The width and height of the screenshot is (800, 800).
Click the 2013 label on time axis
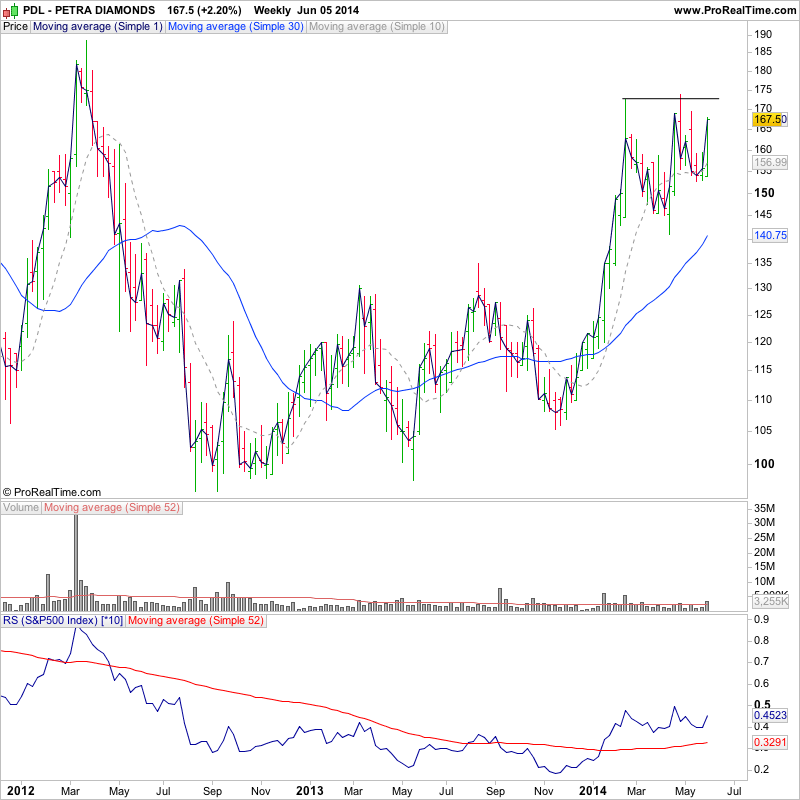tap(310, 791)
